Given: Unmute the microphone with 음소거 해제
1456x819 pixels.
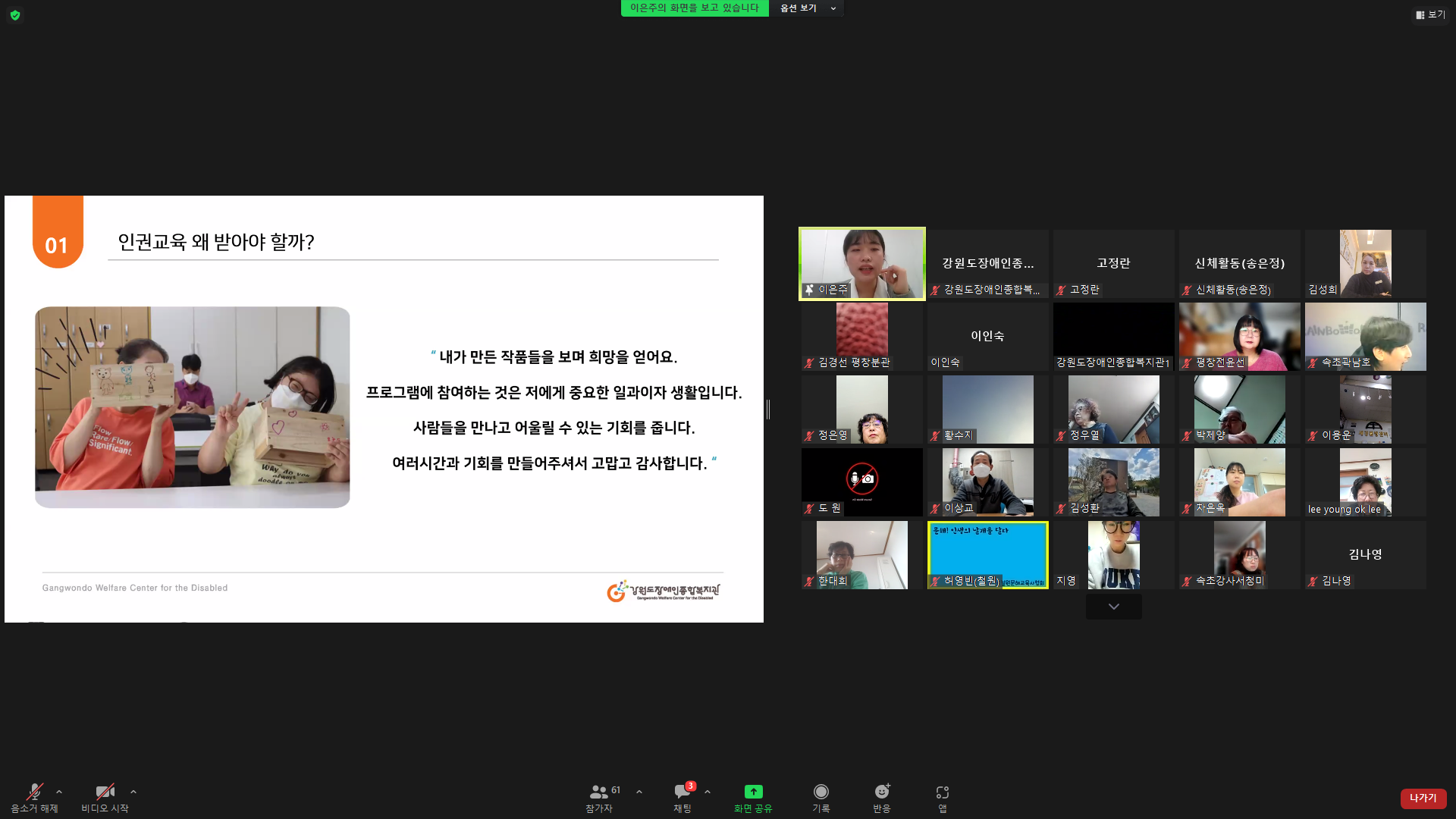Looking at the screenshot, I should tap(34, 798).
